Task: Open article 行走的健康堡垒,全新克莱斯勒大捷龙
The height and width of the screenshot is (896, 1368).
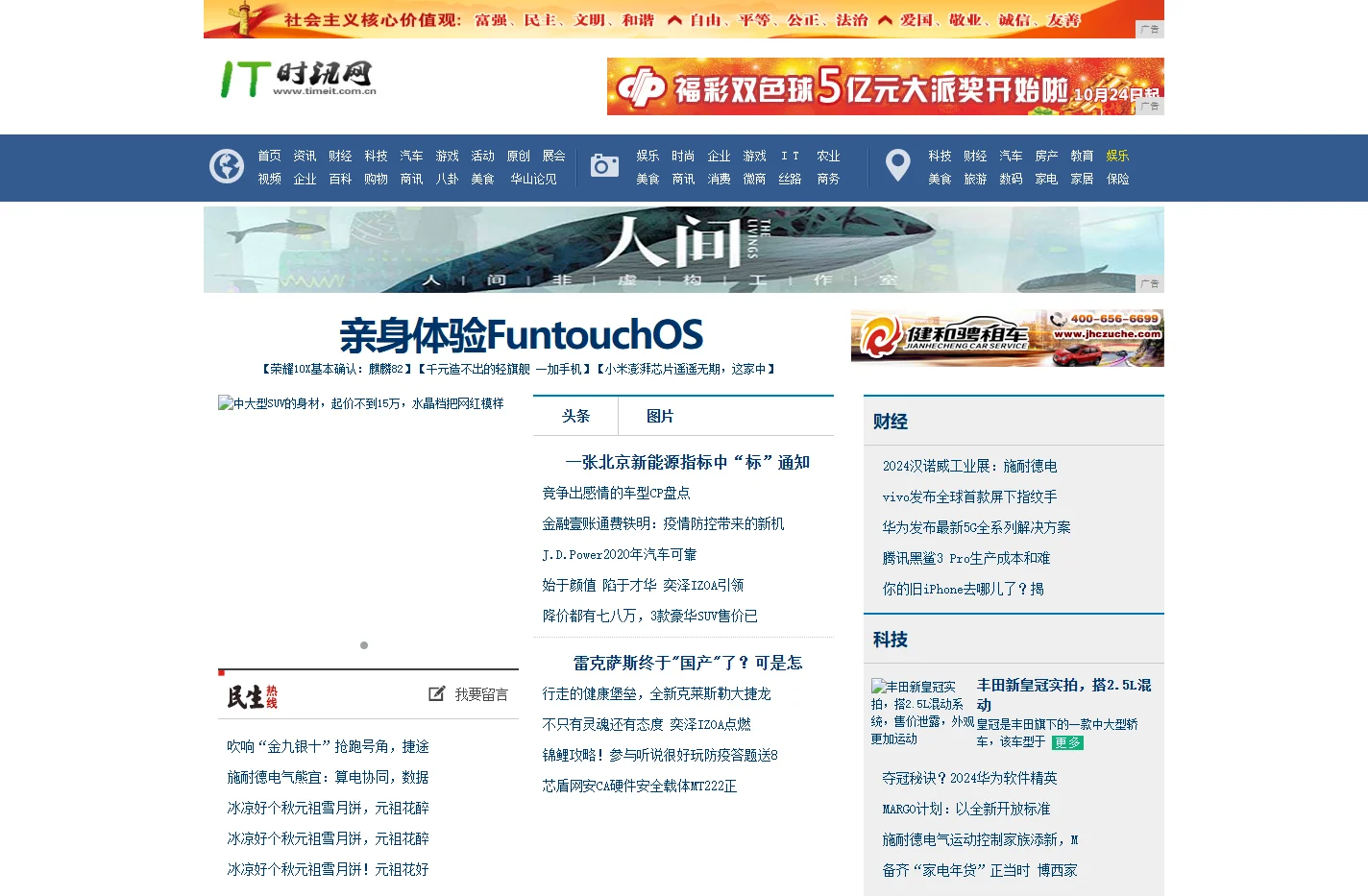Action: click(656, 693)
